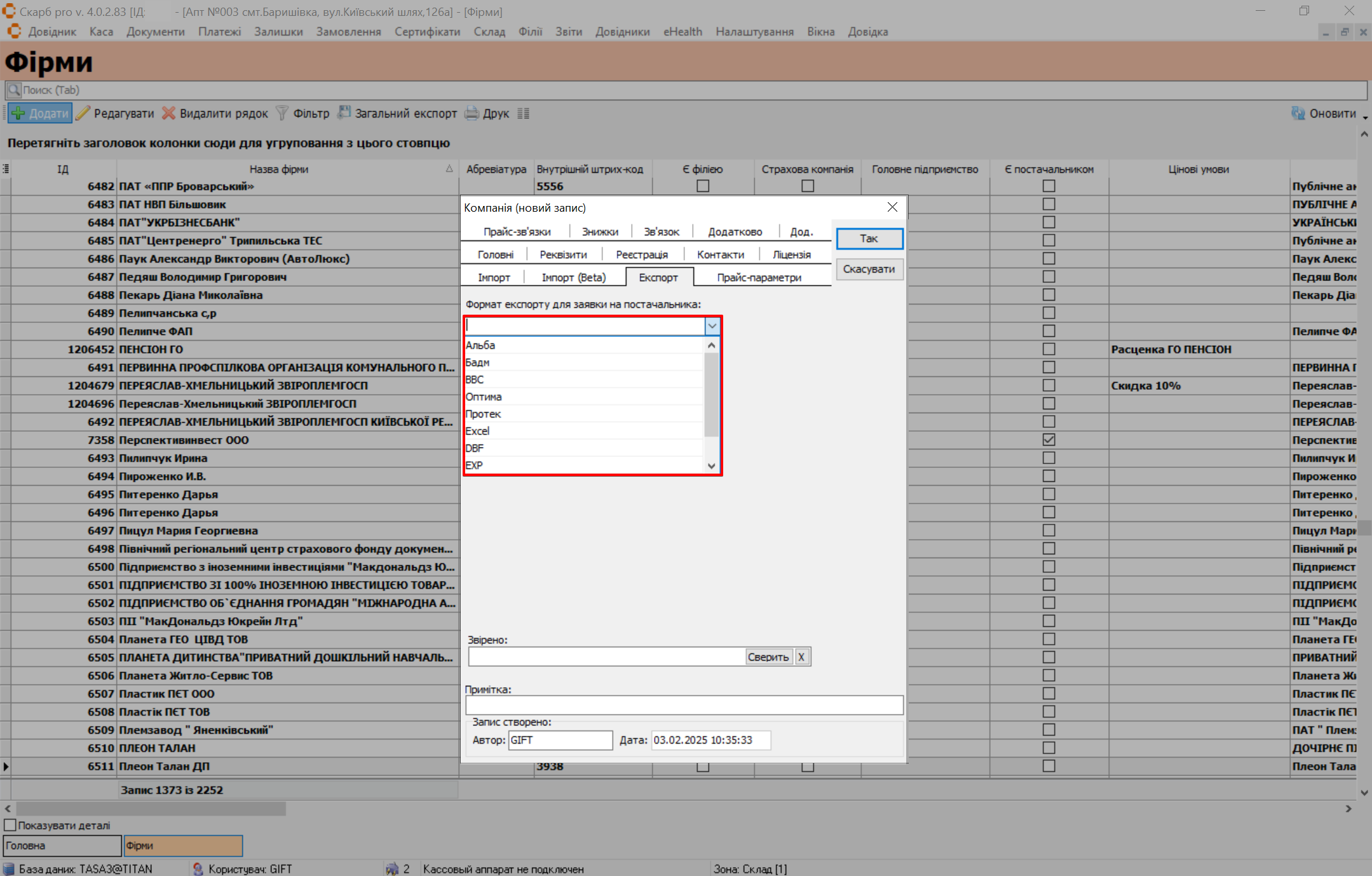This screenshot has width=1372, height=876.
Task: Open the Сертифікати menu
Action: point(427,32)
